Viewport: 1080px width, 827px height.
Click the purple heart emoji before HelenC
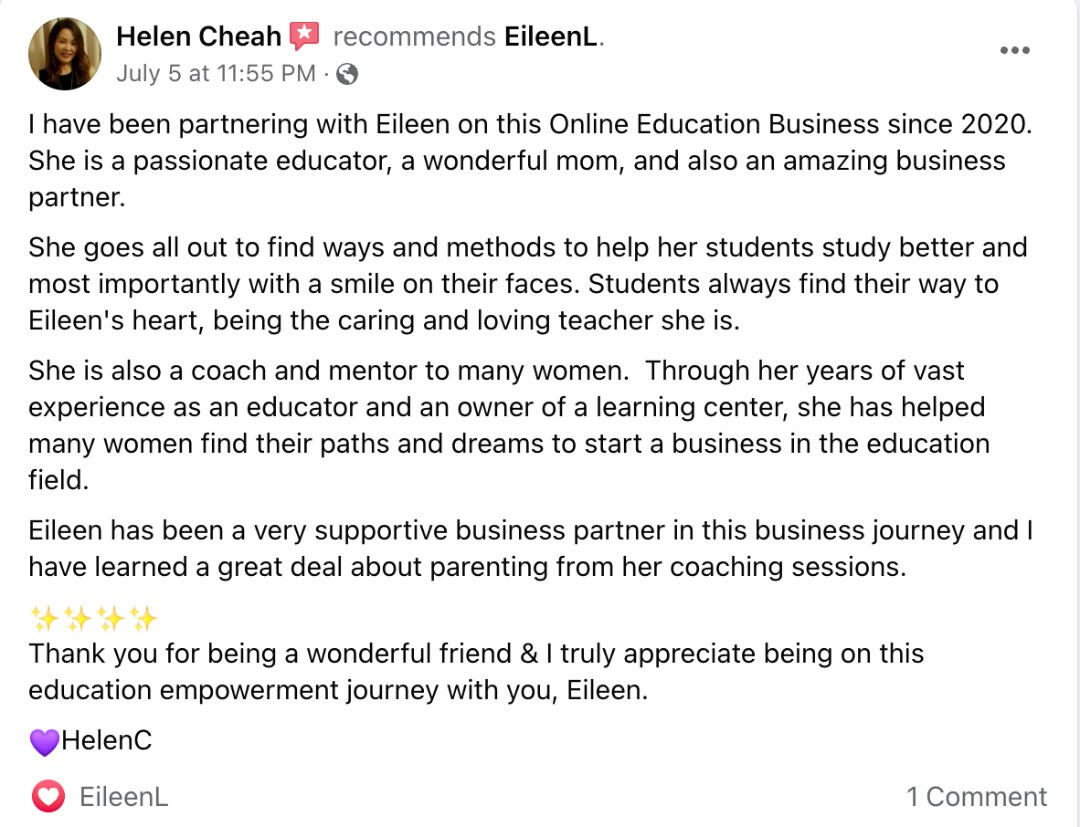pos(44,742)
